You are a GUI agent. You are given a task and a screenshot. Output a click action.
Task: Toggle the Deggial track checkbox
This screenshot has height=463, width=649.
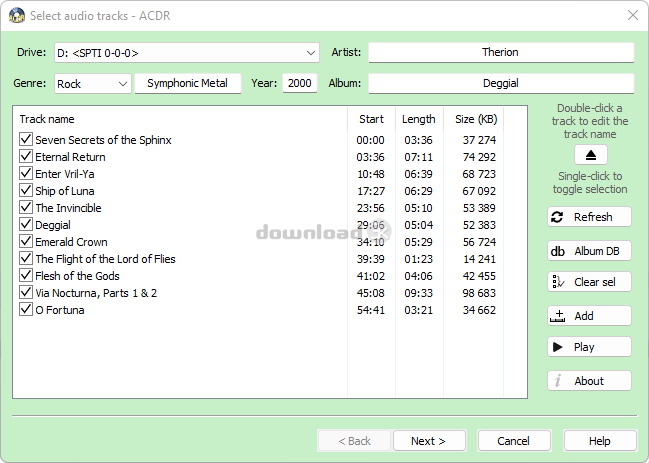tap(26, 224)
